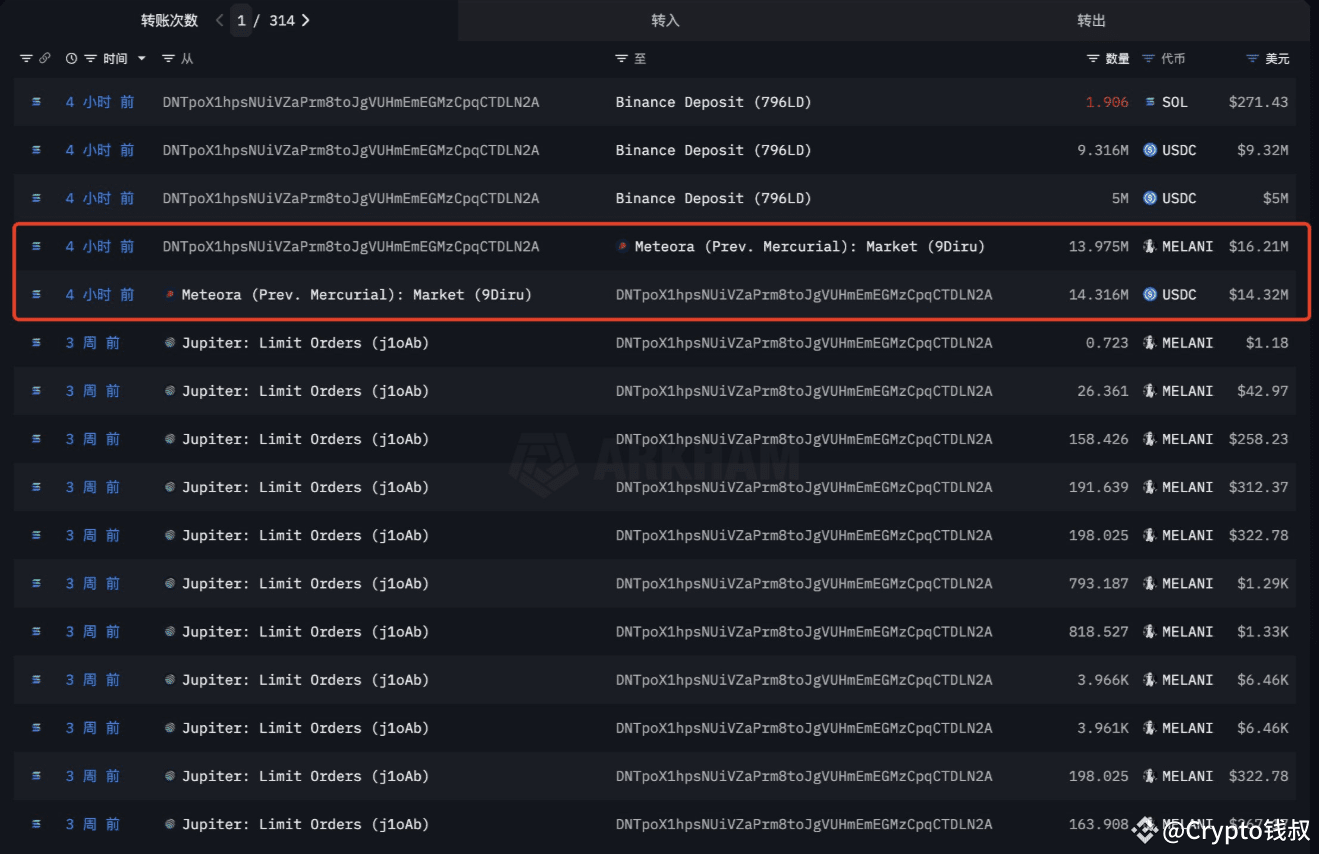
Task: Click the '4 小时 前' time in SOL row
Action: click(x=100, y=102)
